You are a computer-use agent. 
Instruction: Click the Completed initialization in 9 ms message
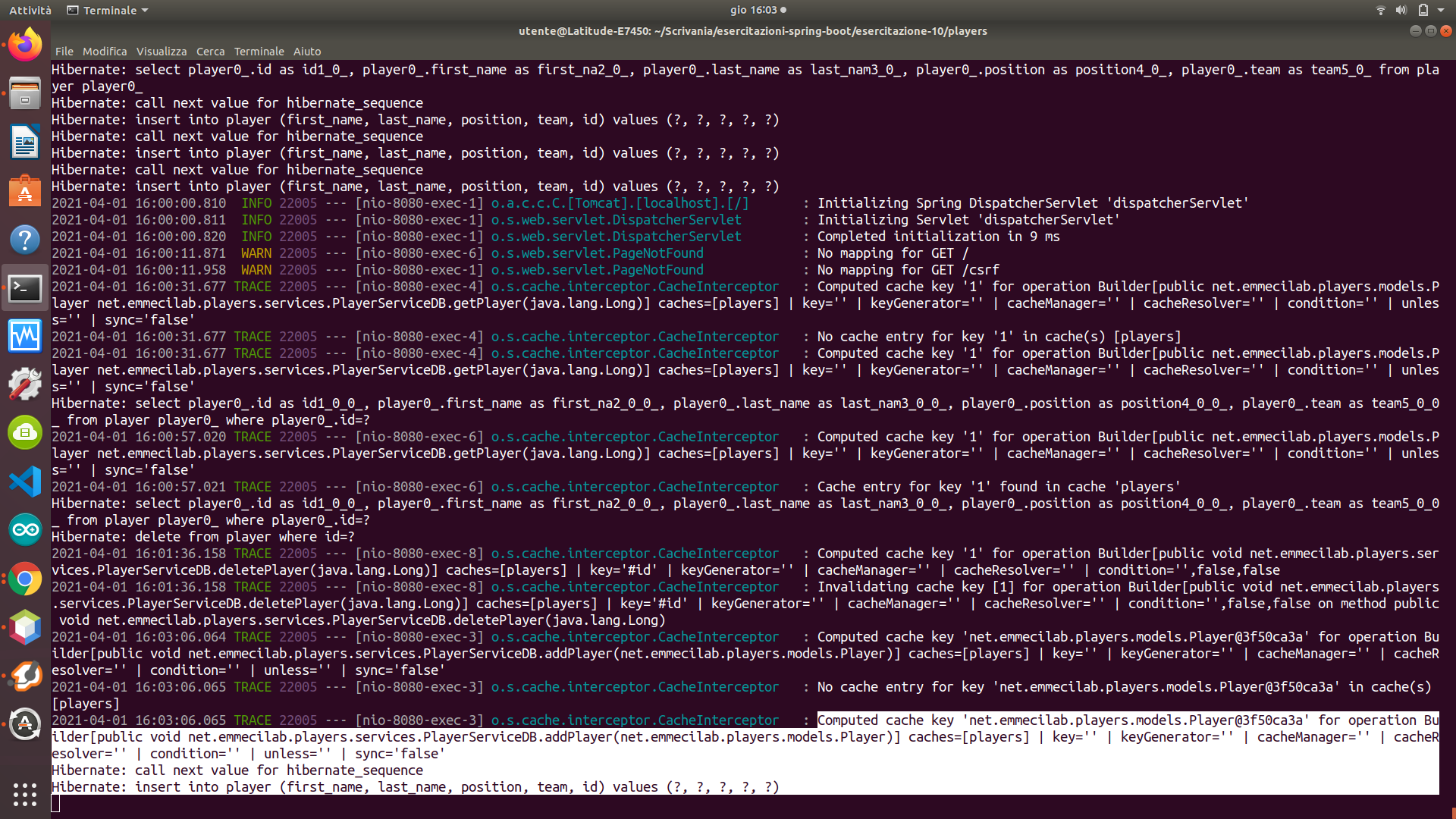pos(938,237)
